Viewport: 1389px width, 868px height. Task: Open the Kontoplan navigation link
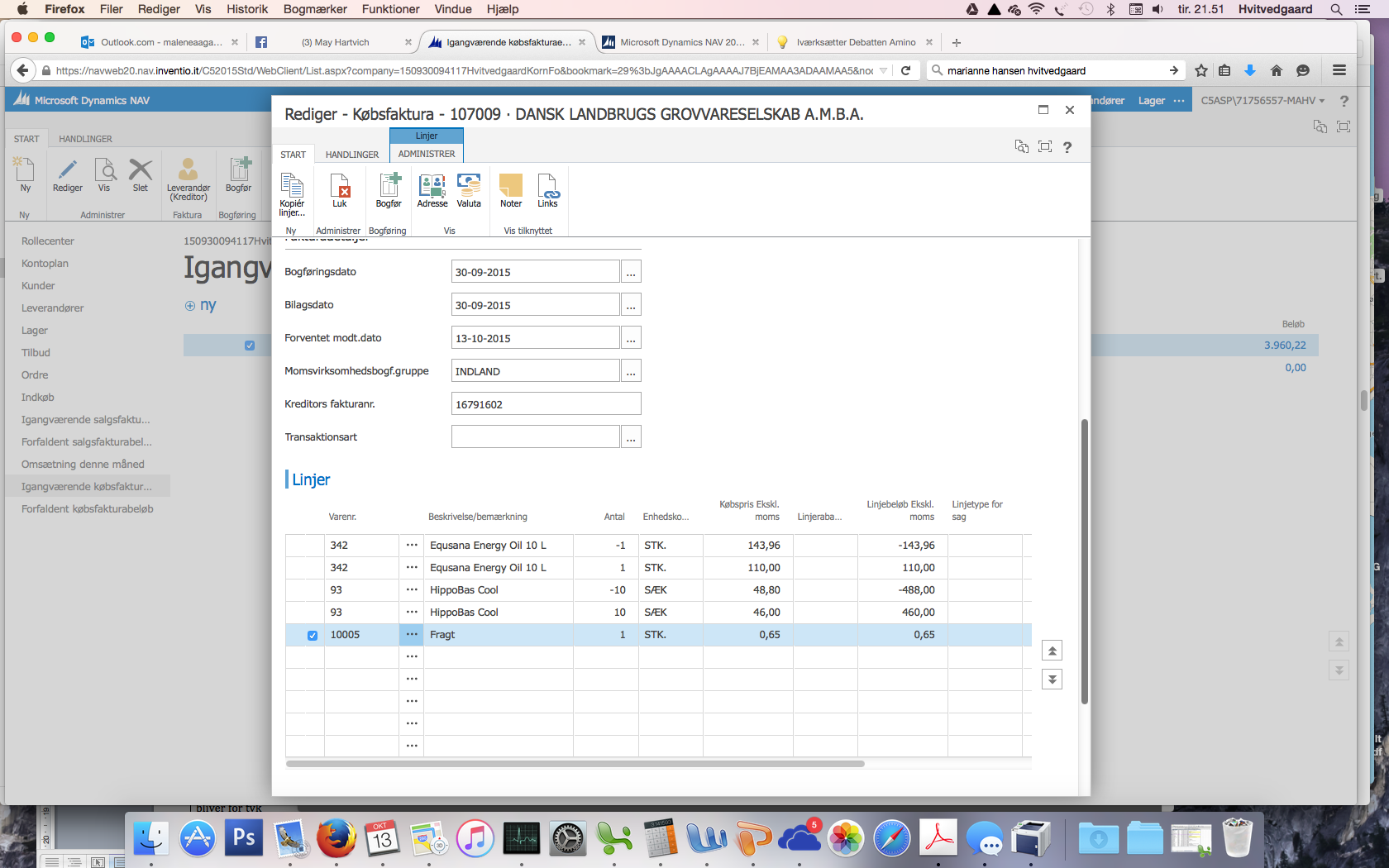[45, 264]
